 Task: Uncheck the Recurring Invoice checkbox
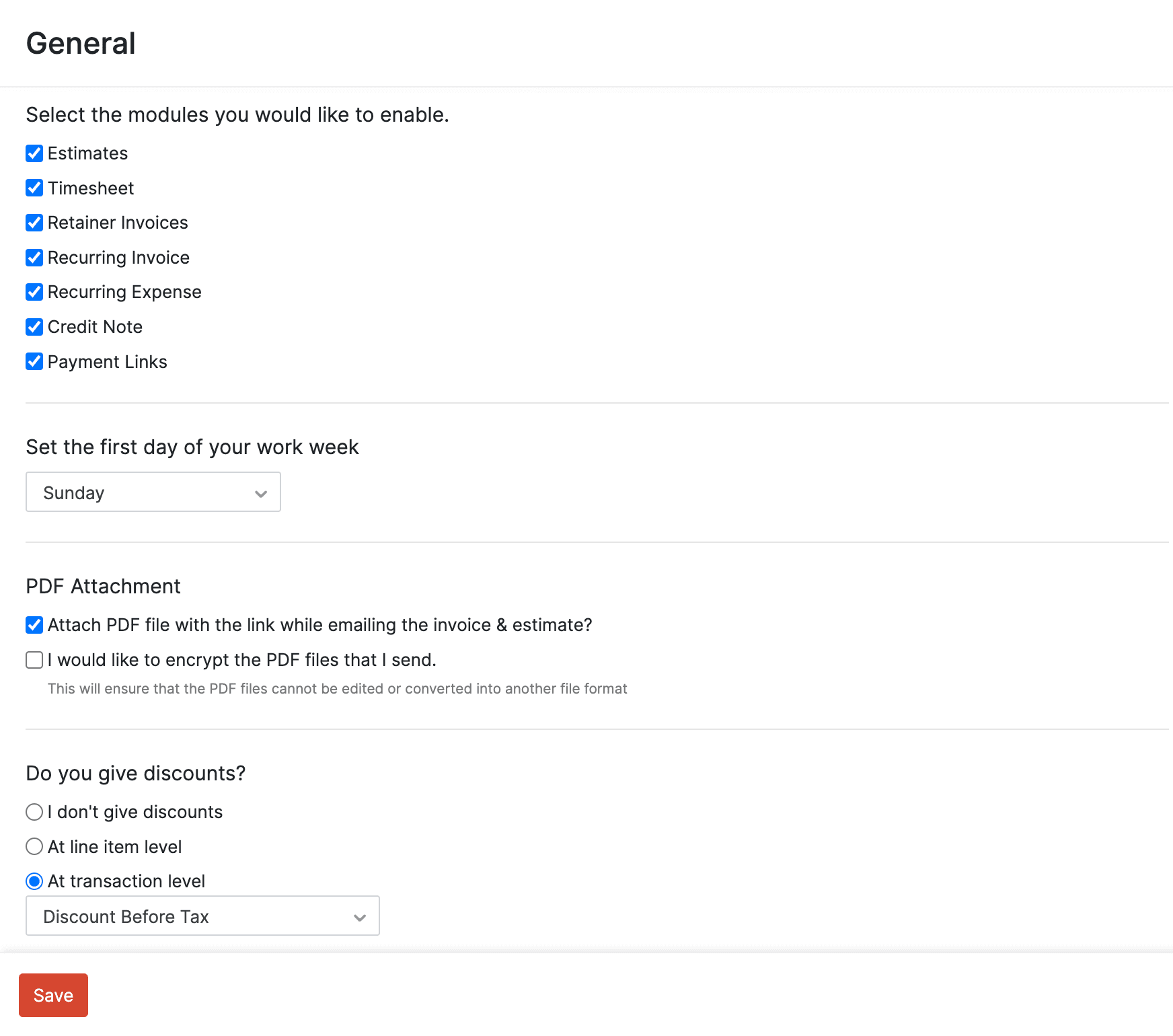pos(34,258)
